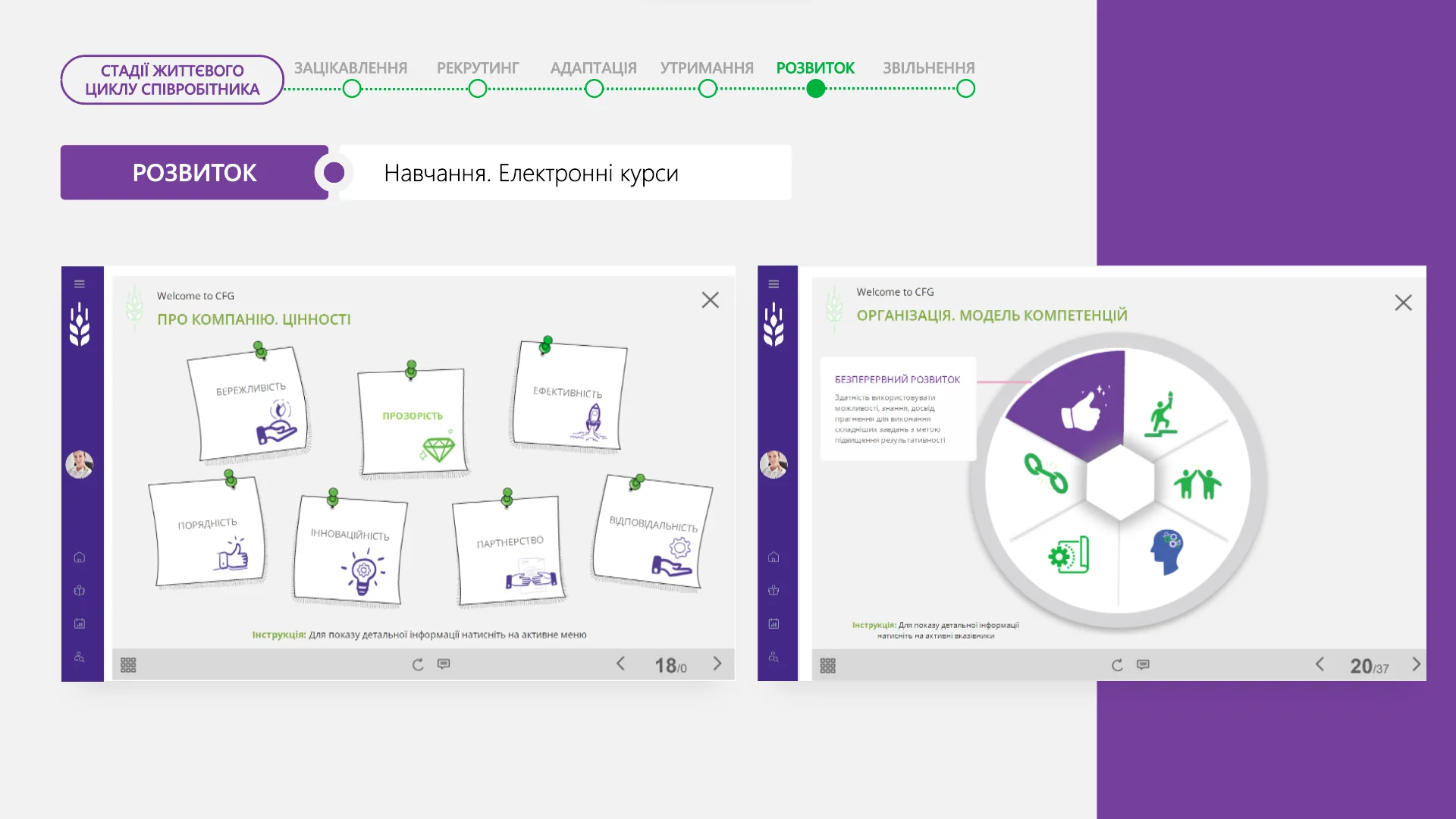Click green gear document competency icon

(x=1069, y=556)
